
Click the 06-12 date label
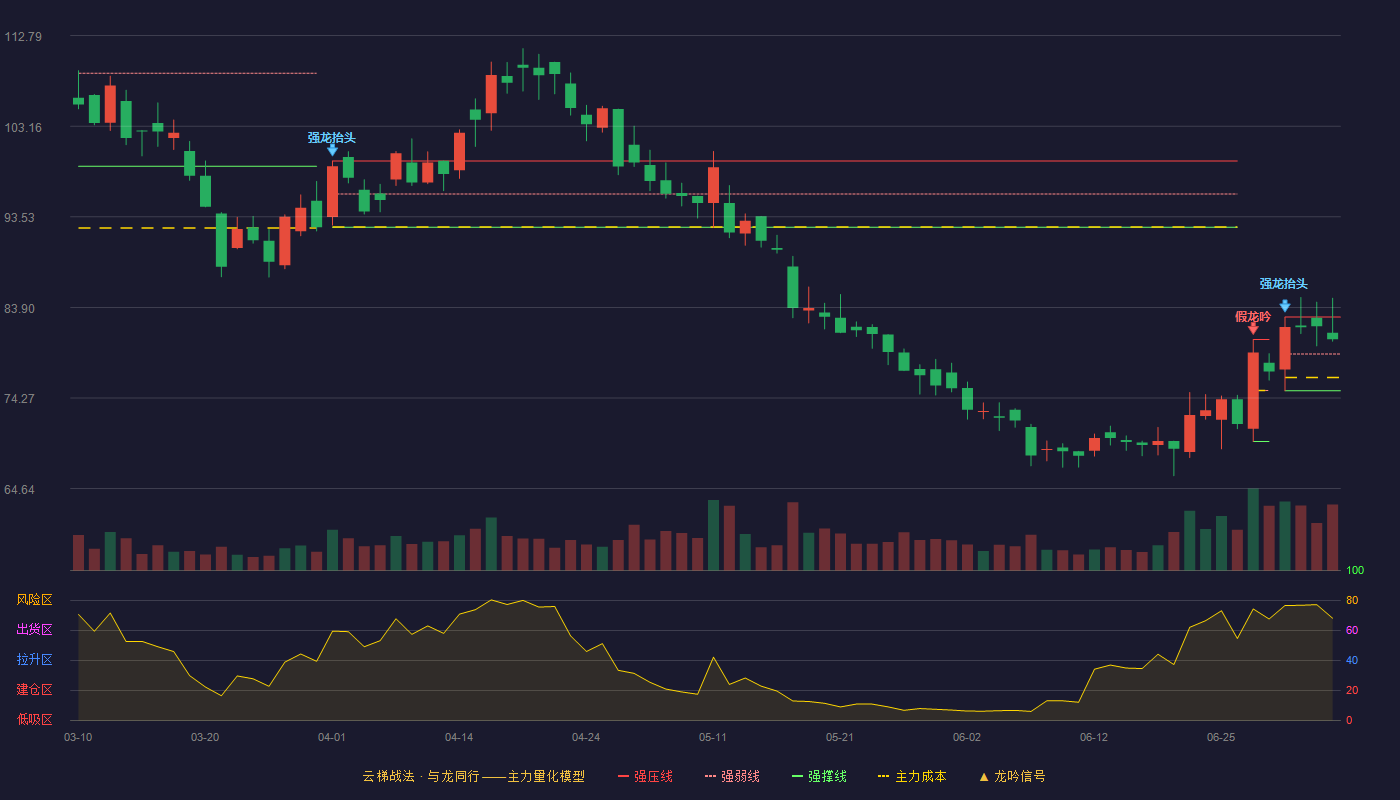[1094, 737]
